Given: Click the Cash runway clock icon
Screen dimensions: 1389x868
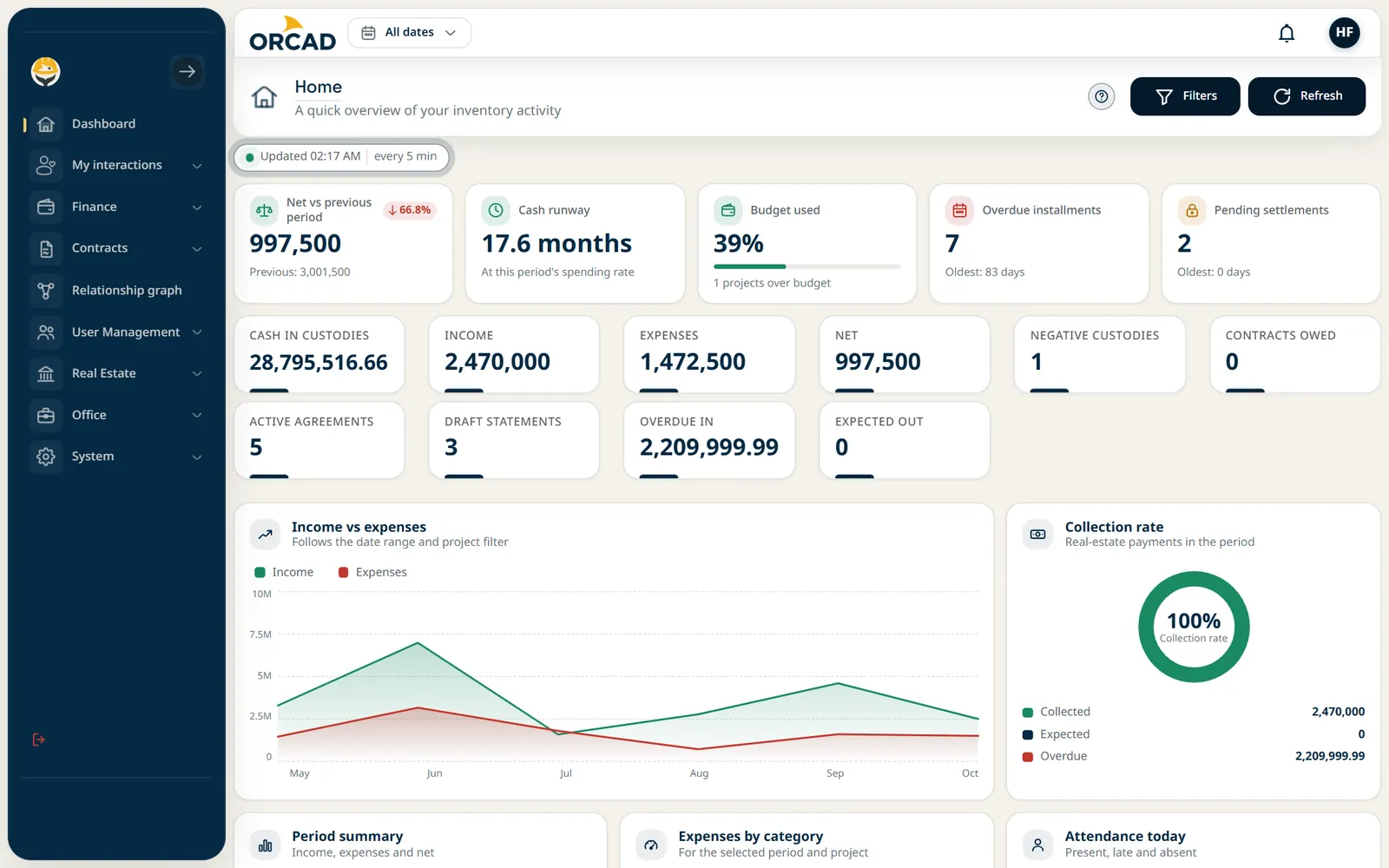Looking at the screenshot, I should click(x=496, y=210).
